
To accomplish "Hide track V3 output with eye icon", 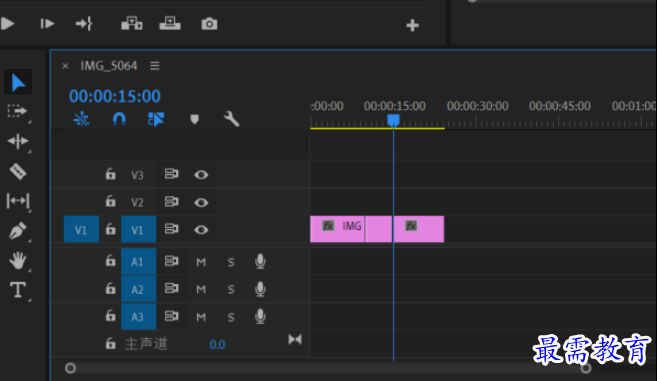I will point(201,175).
